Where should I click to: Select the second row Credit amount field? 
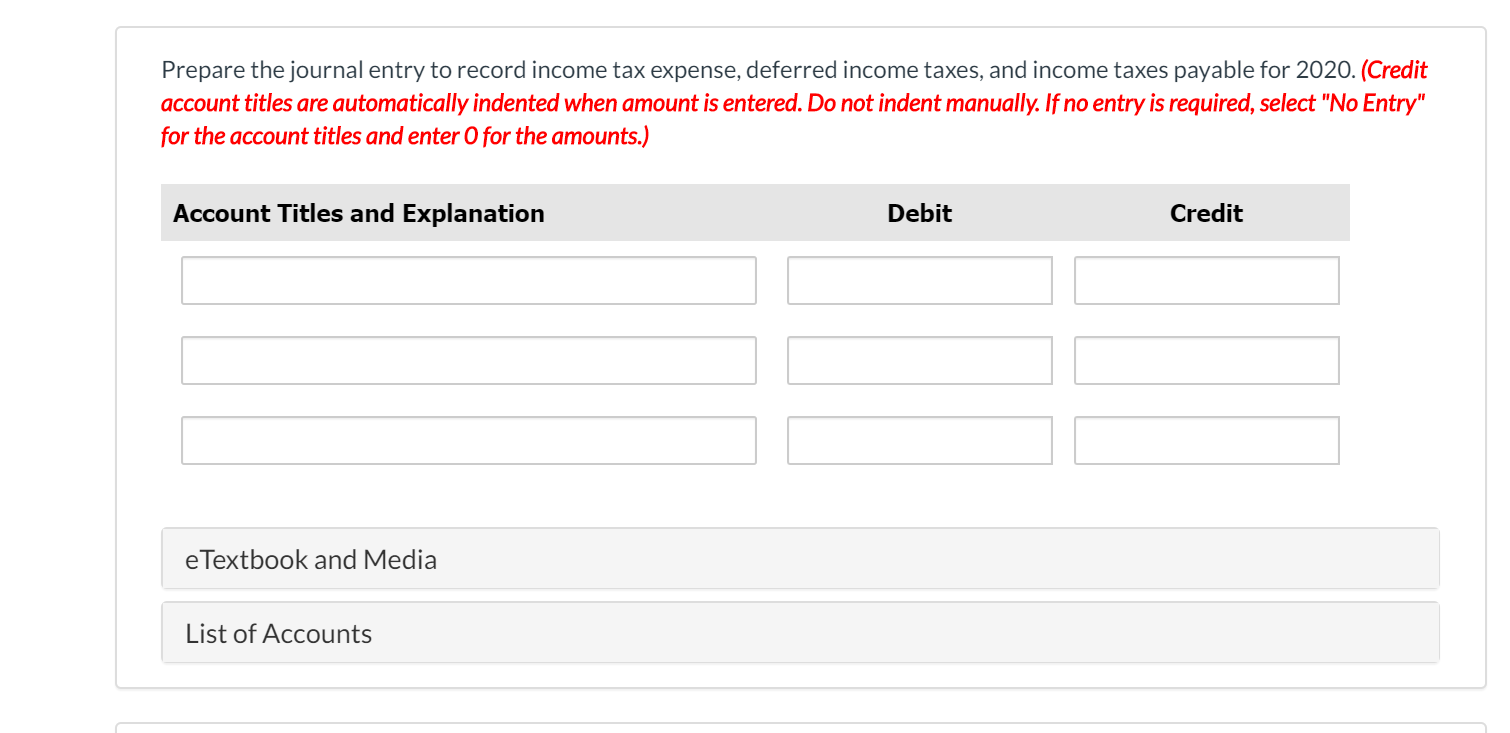tap(1206, 360)
